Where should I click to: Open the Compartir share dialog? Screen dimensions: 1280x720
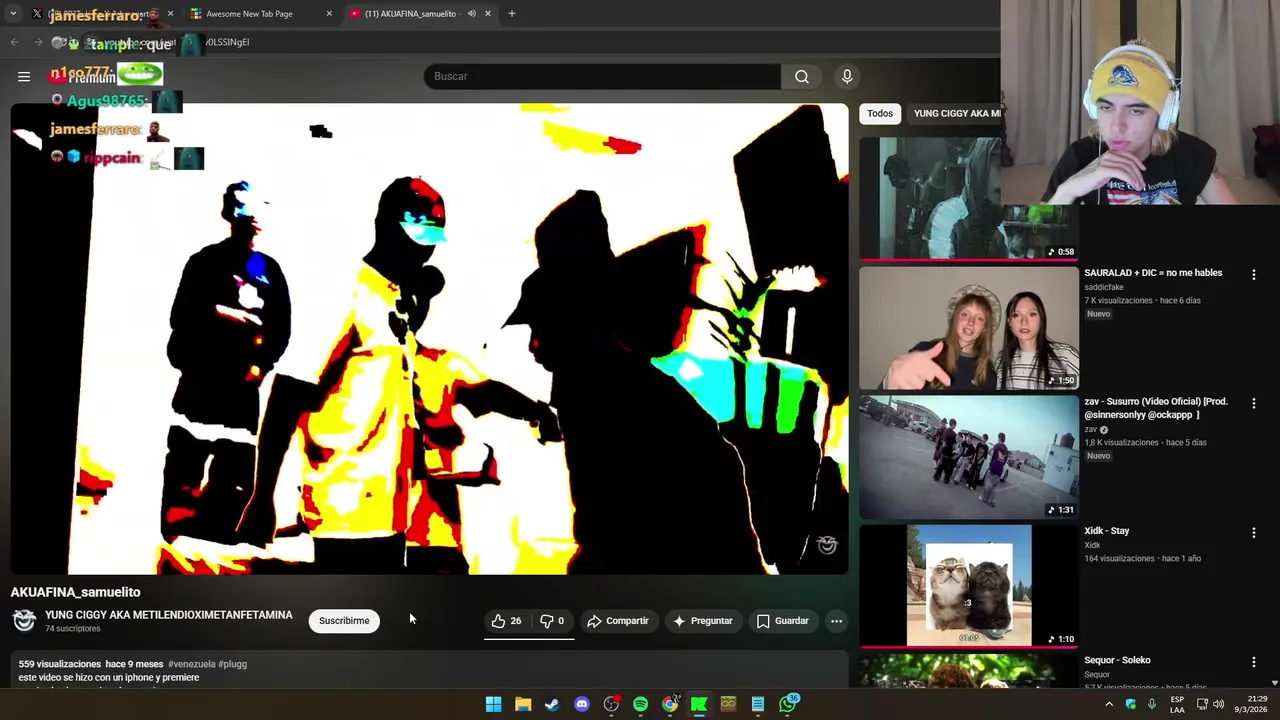(x=618, y=621)
